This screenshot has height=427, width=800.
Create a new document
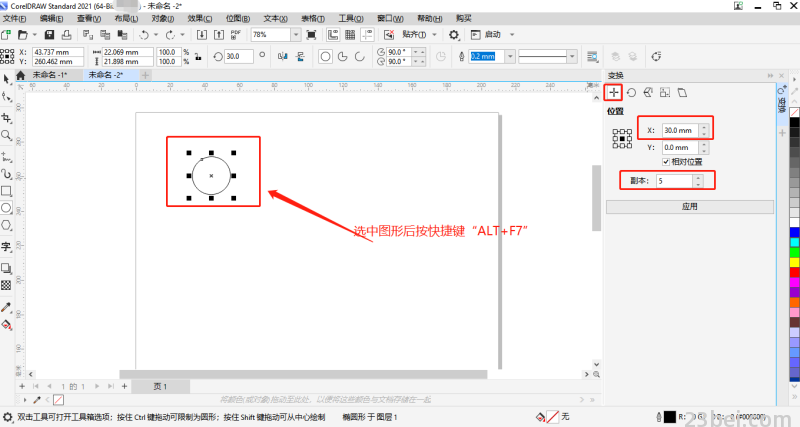click(6, 35)
